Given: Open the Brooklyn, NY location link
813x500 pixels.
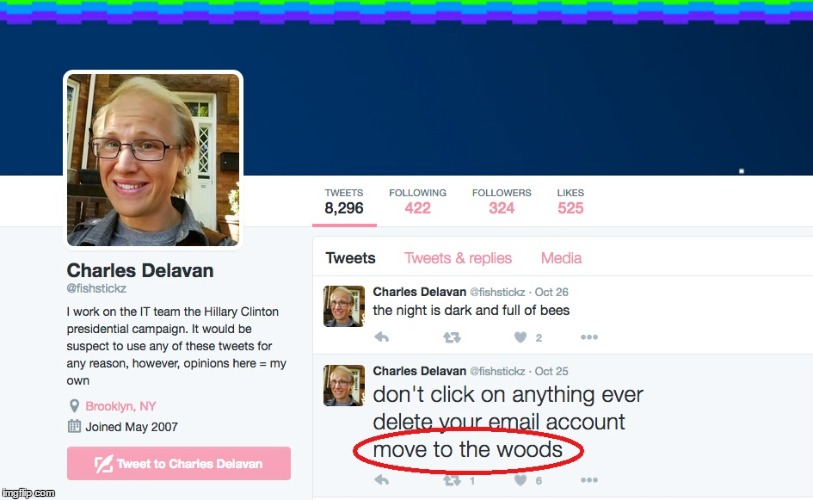Looking at the screenshot, I should coord(120,406).
